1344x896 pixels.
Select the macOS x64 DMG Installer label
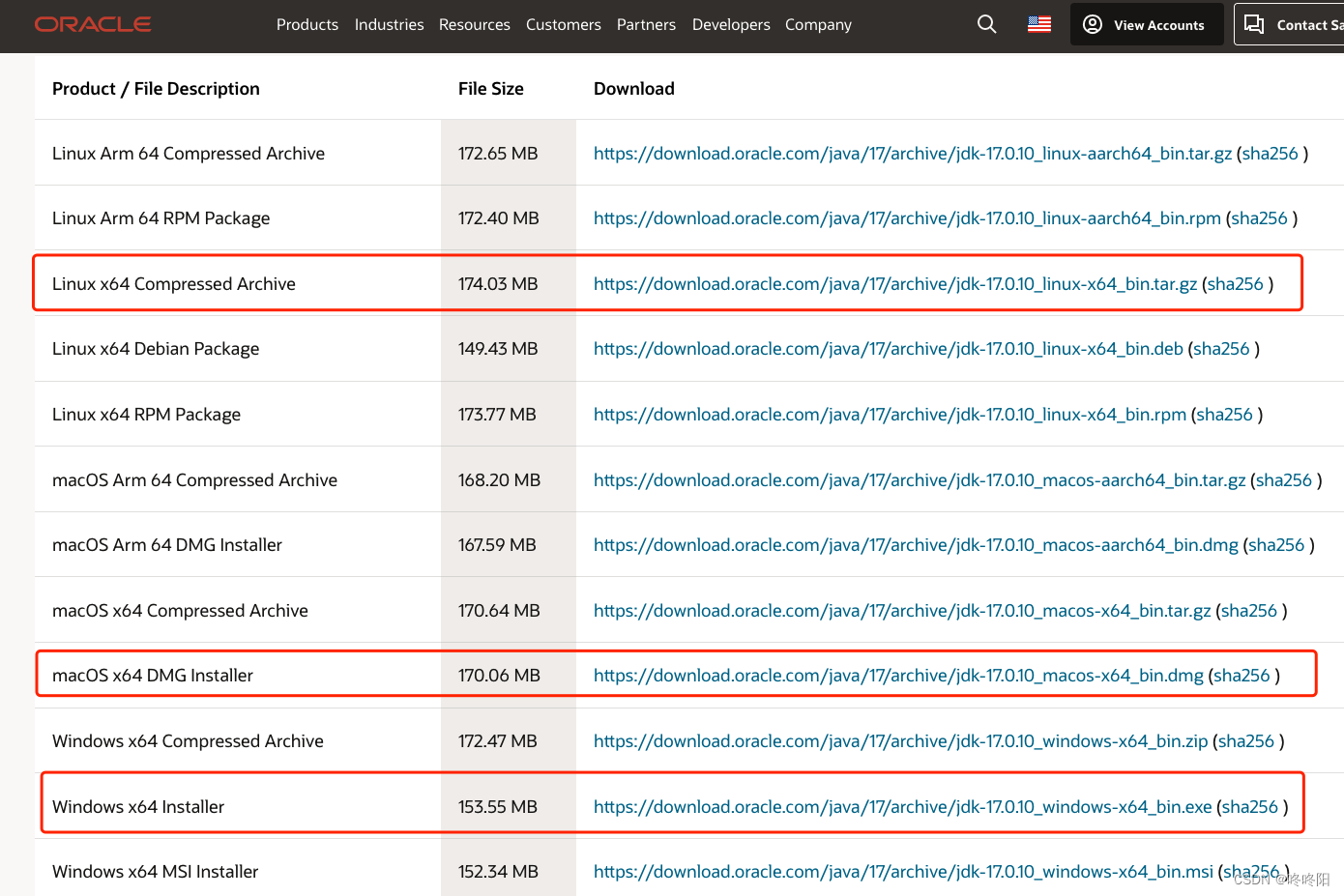pos(153,676)
